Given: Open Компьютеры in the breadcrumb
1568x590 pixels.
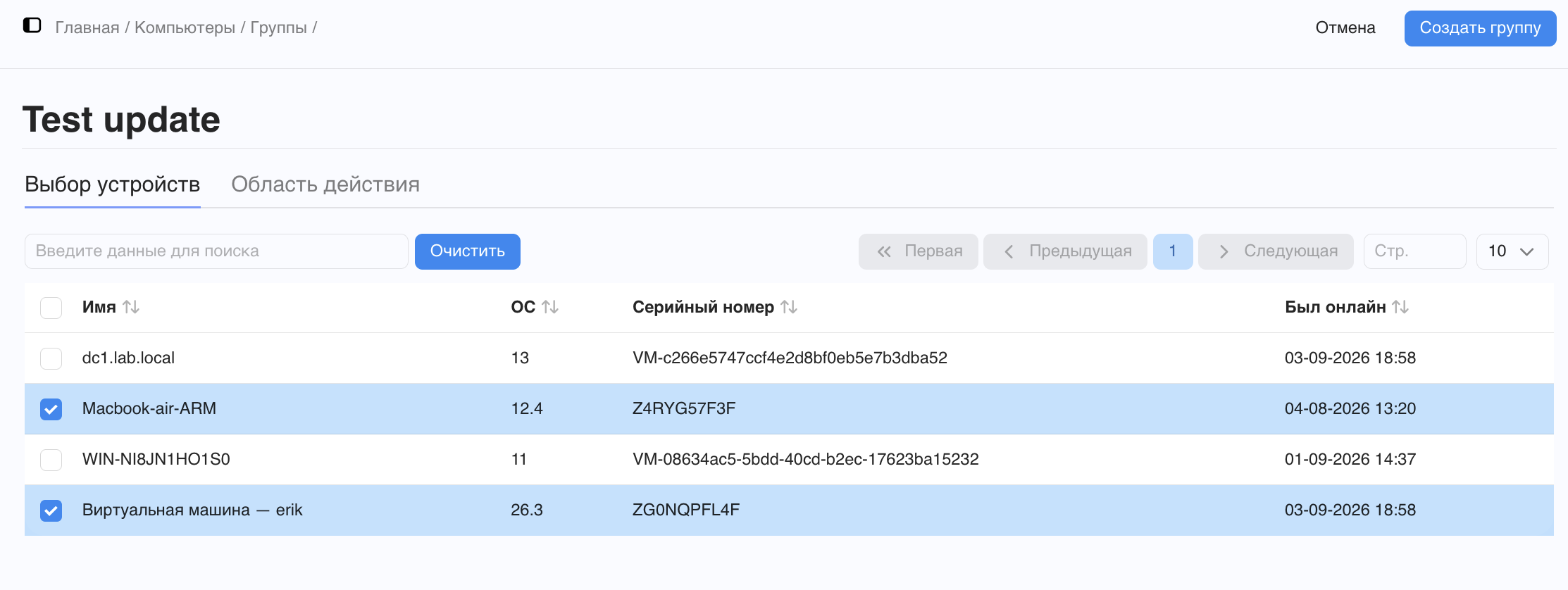Looking at the screenshot, I should (x=185, y=27).
